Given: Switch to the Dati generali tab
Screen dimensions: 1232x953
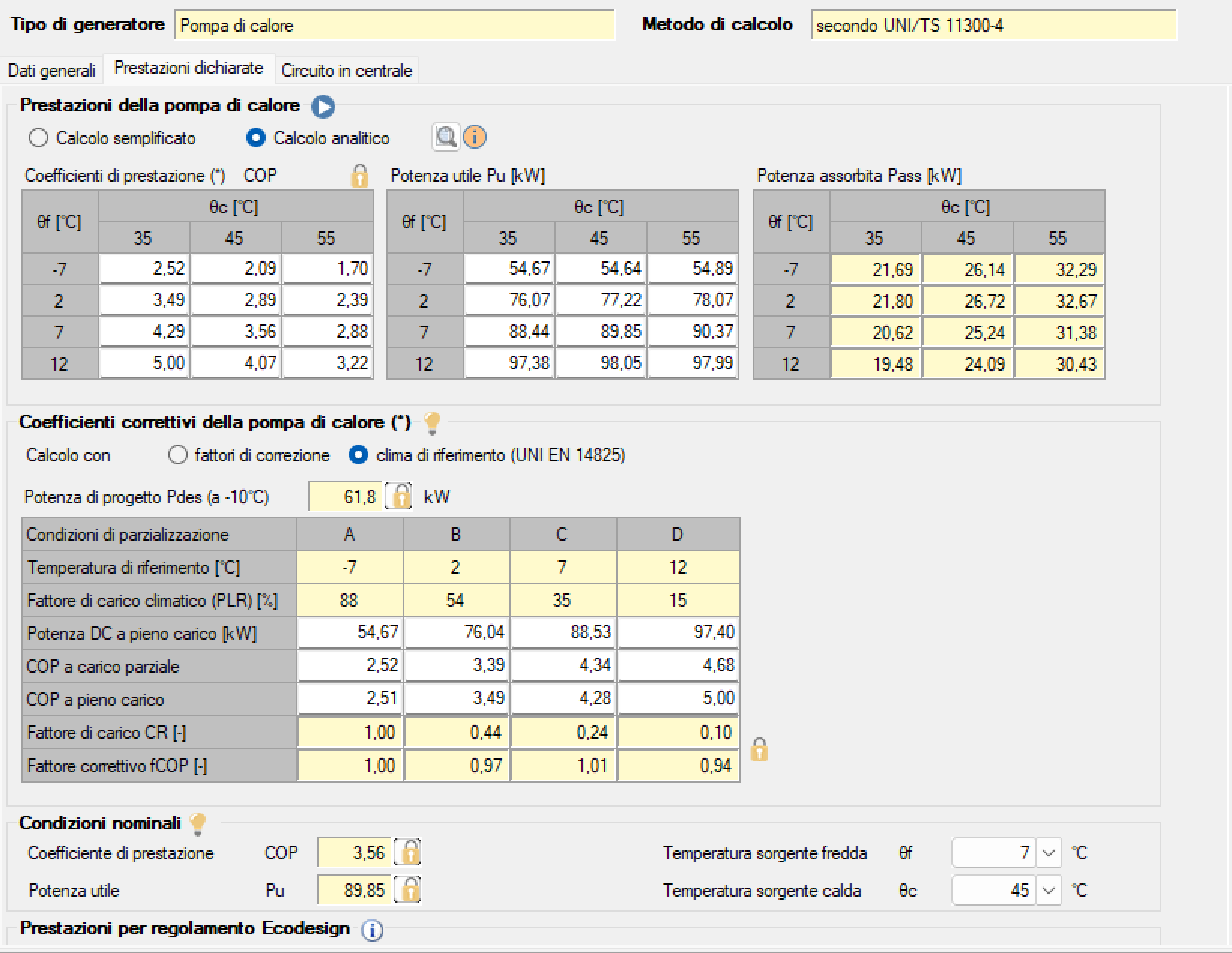Looking at the screenshot, I should 52,71.
